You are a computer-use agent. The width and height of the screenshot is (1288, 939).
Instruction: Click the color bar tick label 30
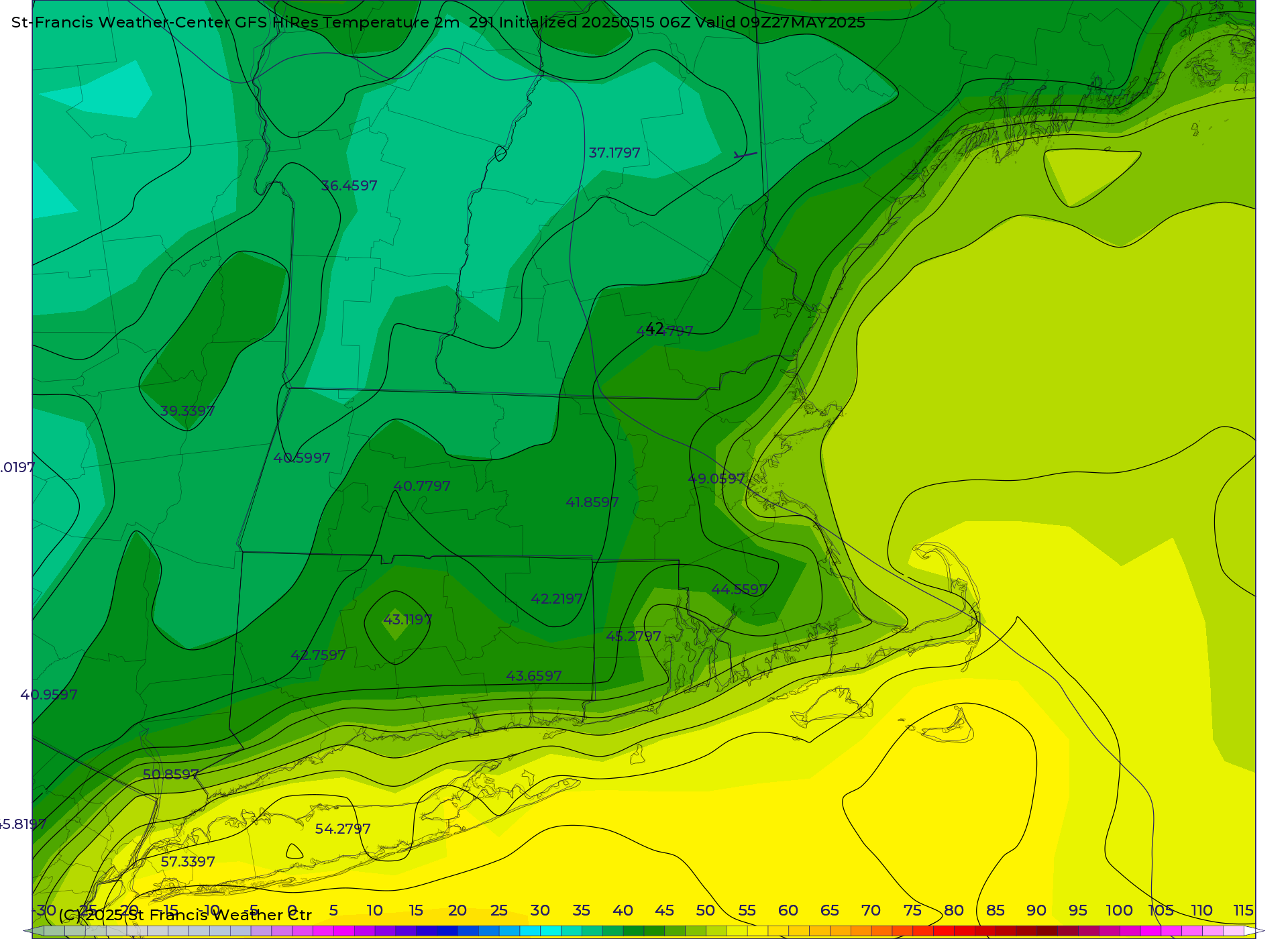(540, 911)
